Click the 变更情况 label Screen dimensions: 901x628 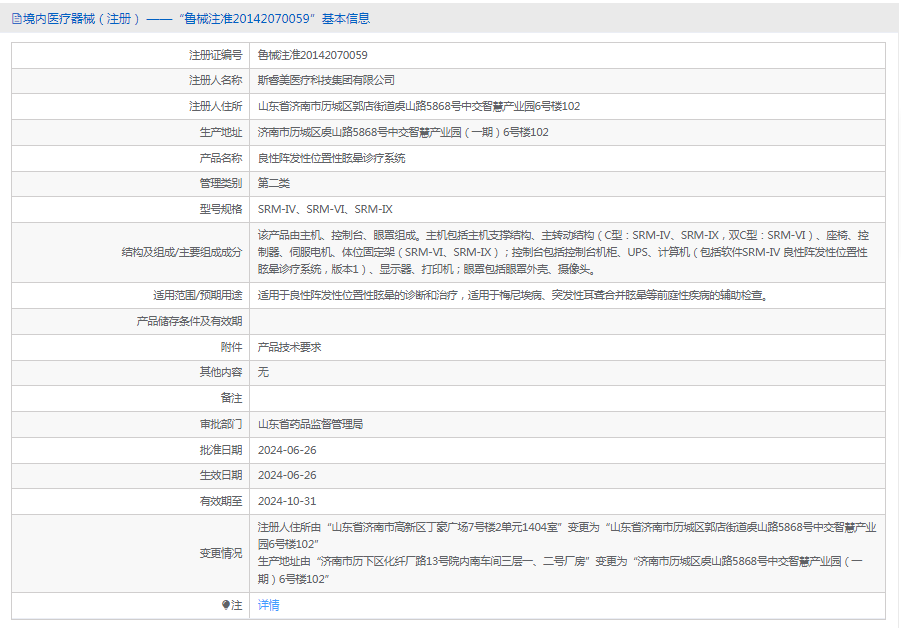(221, 553)
